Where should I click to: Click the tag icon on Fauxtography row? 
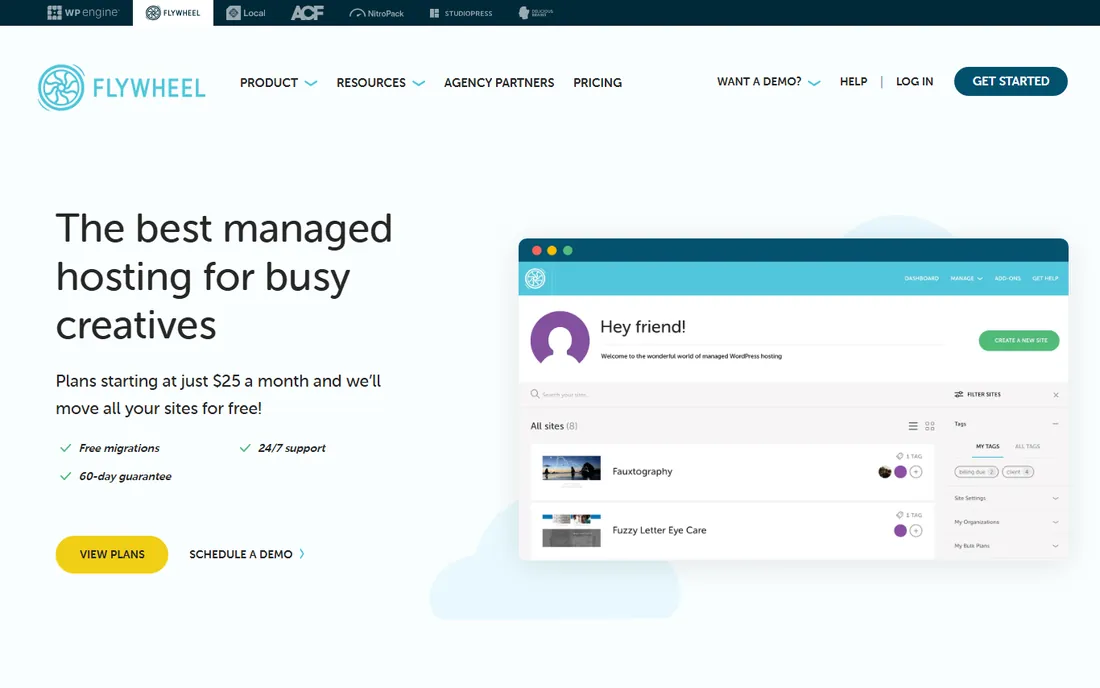point(900,456)
